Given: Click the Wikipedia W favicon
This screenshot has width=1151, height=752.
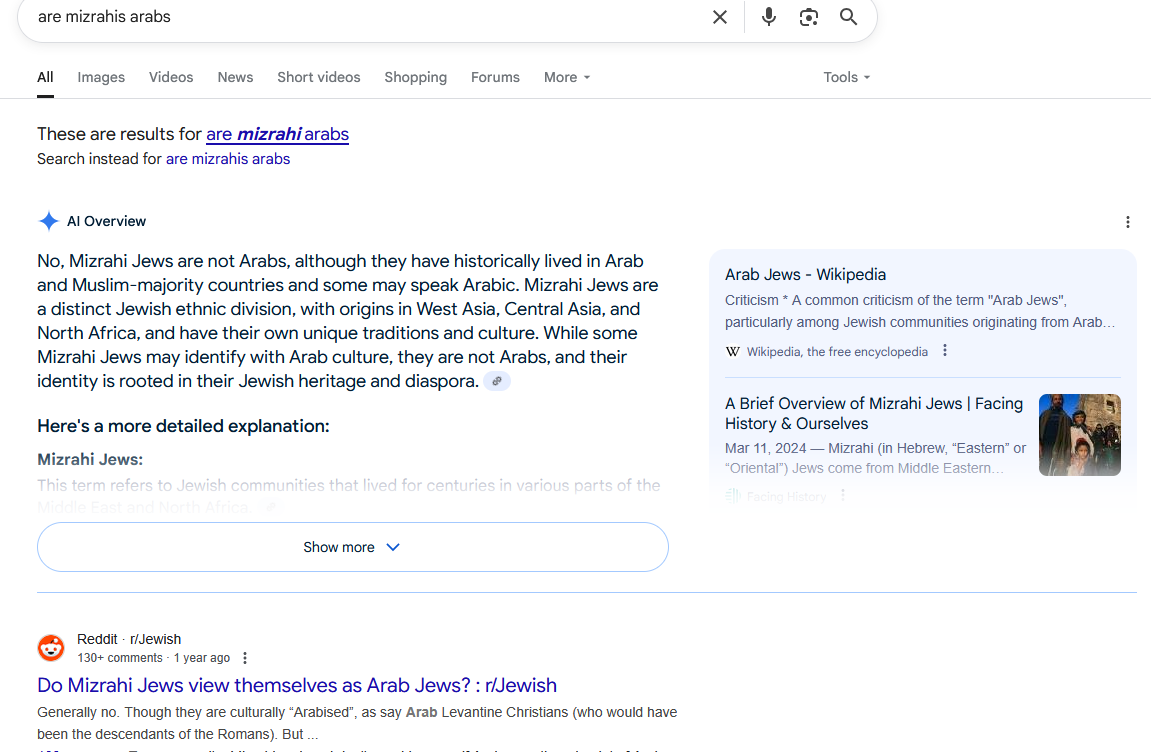Looking at the screenshot, I should pyautogui.click(x=733, y=352).
